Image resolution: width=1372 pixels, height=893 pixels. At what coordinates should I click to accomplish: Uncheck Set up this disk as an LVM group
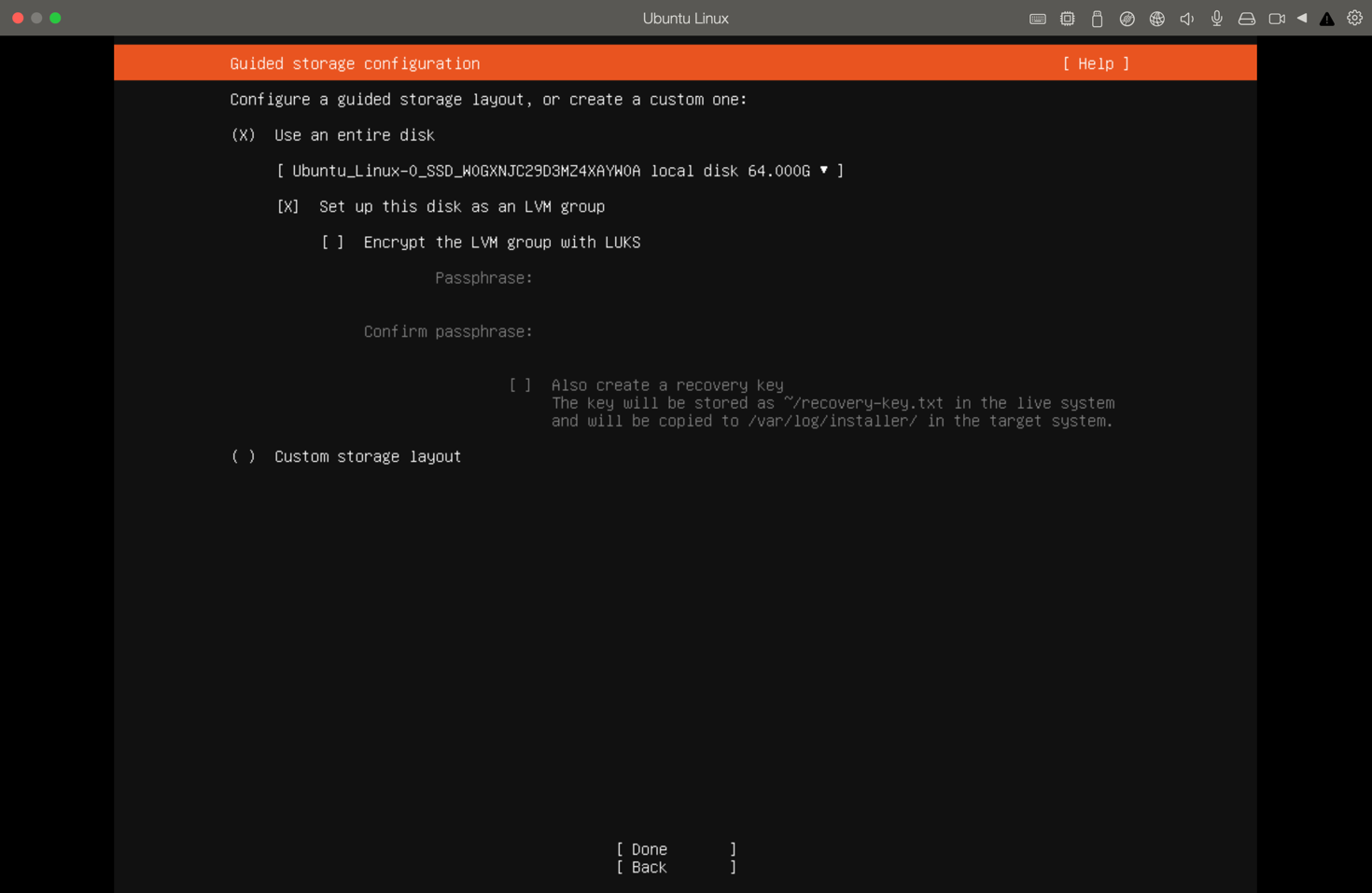coord(288,206)
